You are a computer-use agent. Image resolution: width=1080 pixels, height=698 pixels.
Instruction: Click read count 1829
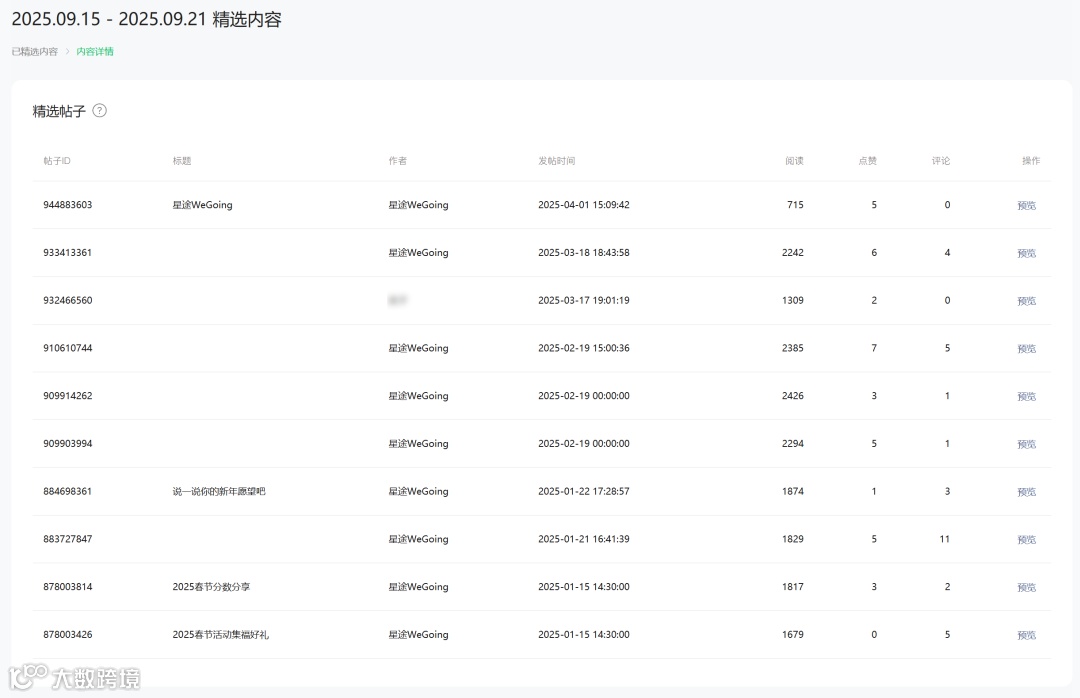(793, 539)
